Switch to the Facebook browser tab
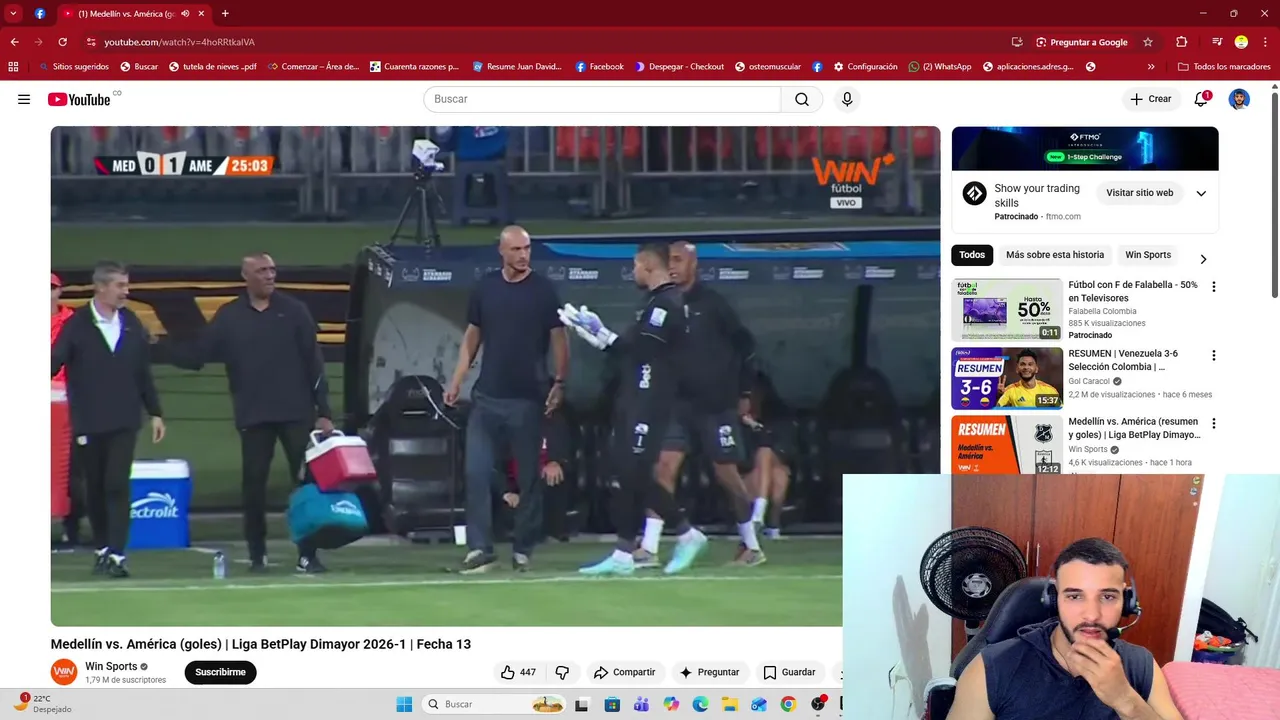Screen dimensions: 1280x720 pyautogui.click(x=39, y=14)
